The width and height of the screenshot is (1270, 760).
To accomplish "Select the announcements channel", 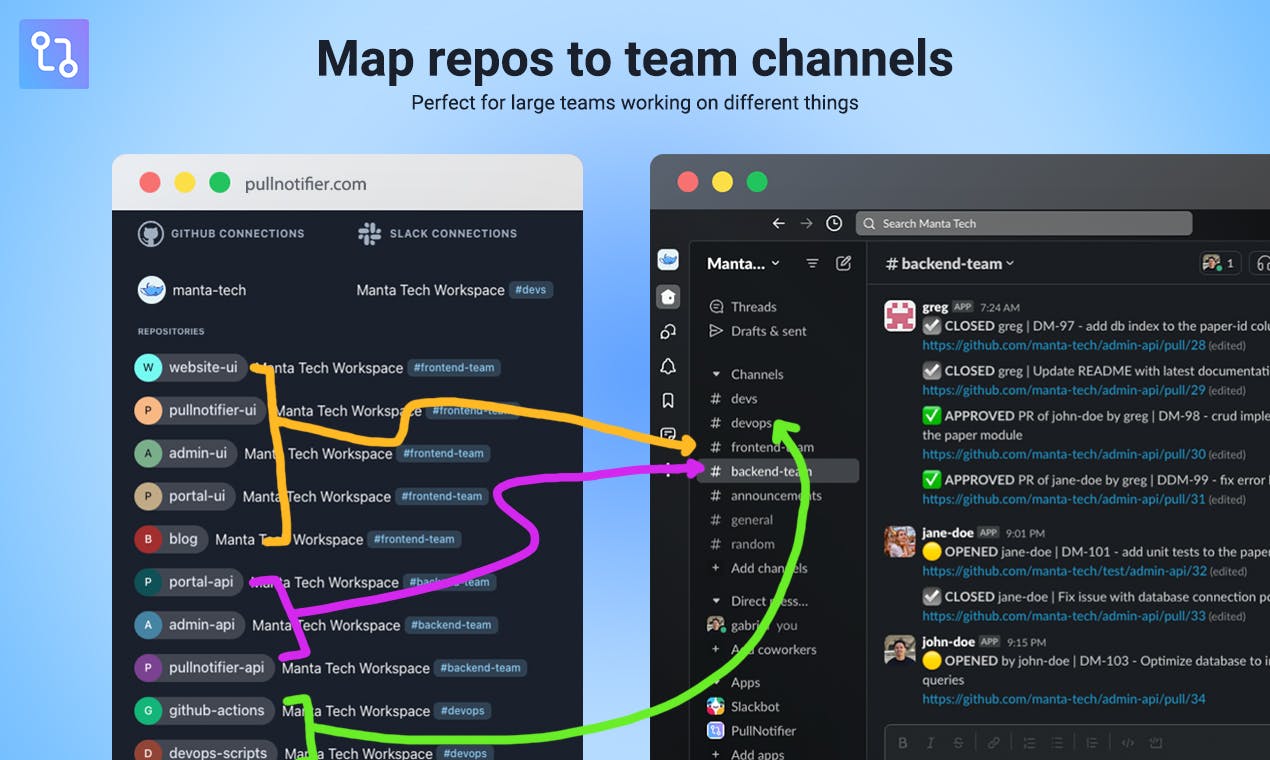I will coord(776,495).
